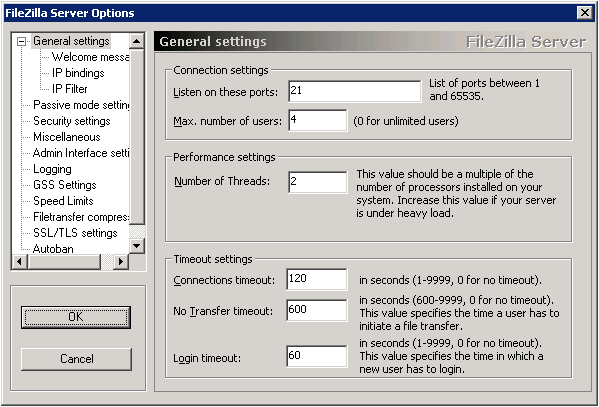Viewport: 599px width, 407px height.
Task: Click the Login timeout field
Action: [317, 357]
